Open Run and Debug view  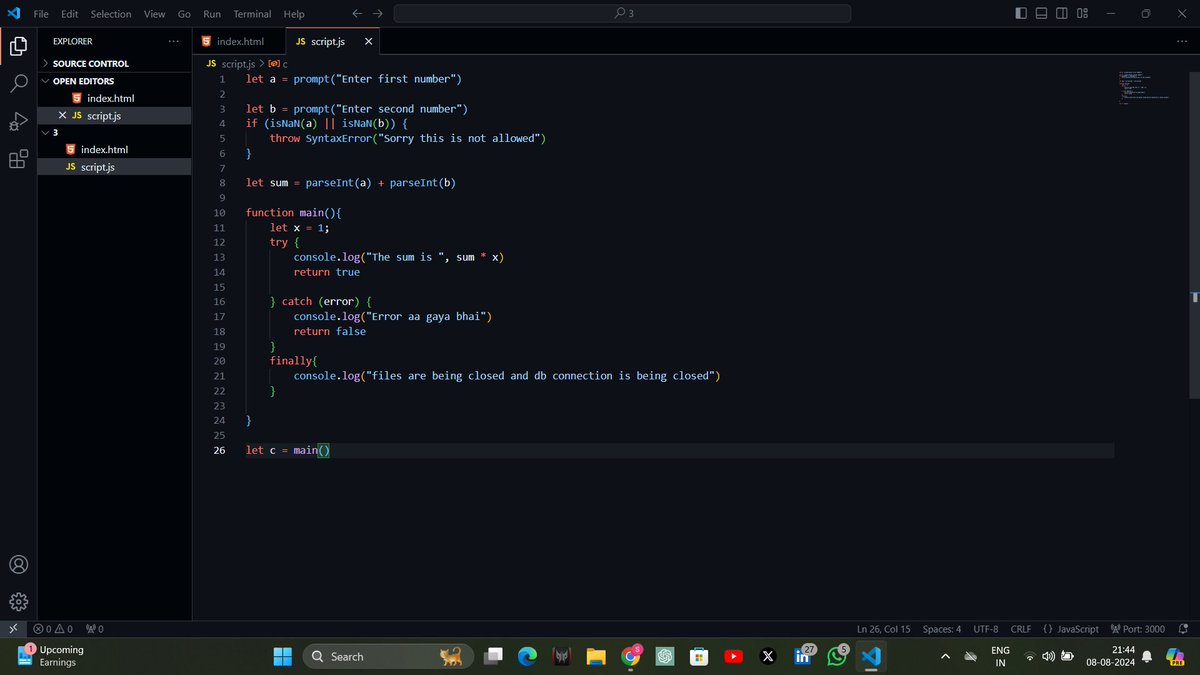click(x=18, y=121)
